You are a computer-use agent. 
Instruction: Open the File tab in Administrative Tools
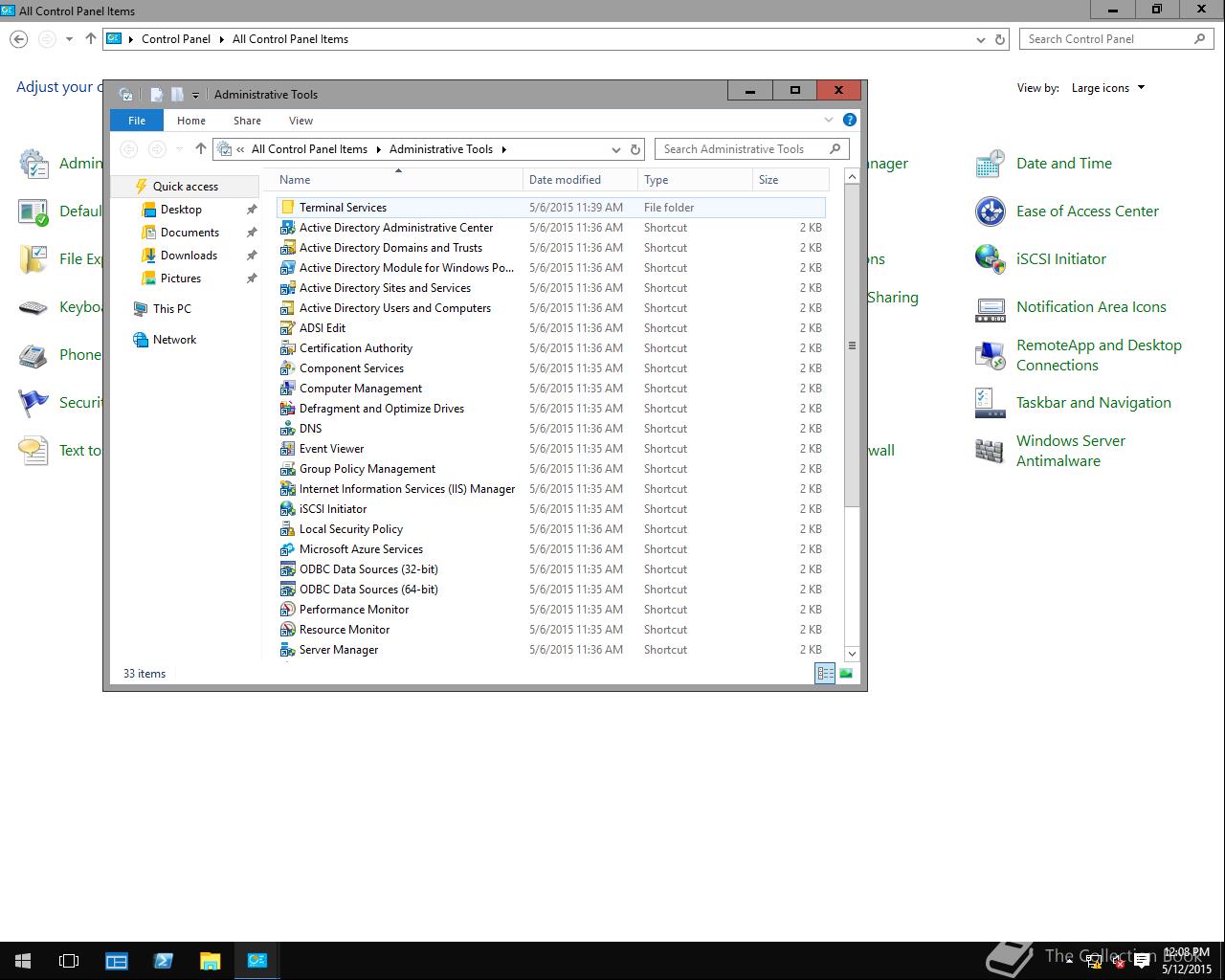tap(137, 121)
